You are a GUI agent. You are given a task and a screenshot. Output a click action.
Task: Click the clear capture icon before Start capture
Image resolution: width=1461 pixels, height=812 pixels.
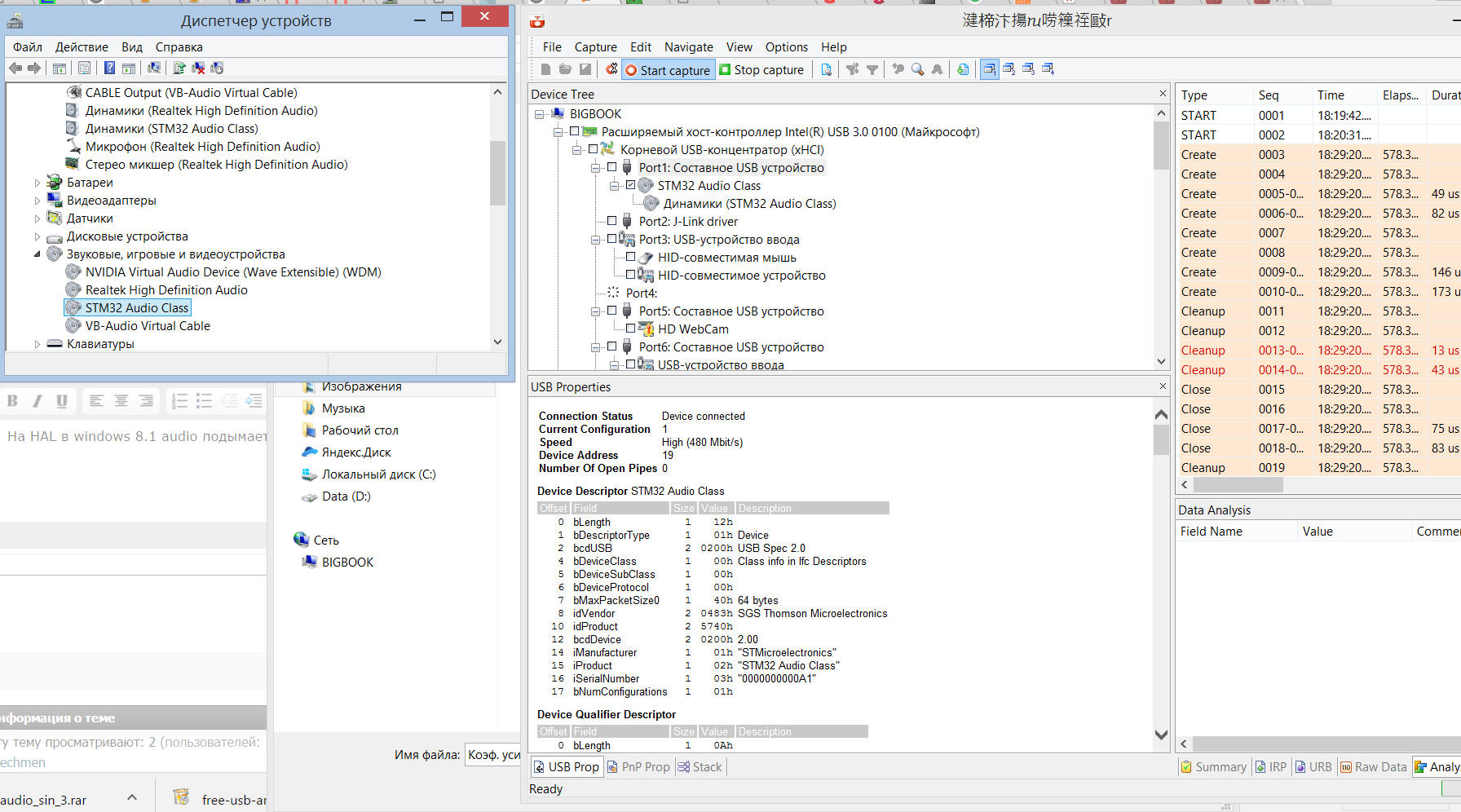coord(611,69)
